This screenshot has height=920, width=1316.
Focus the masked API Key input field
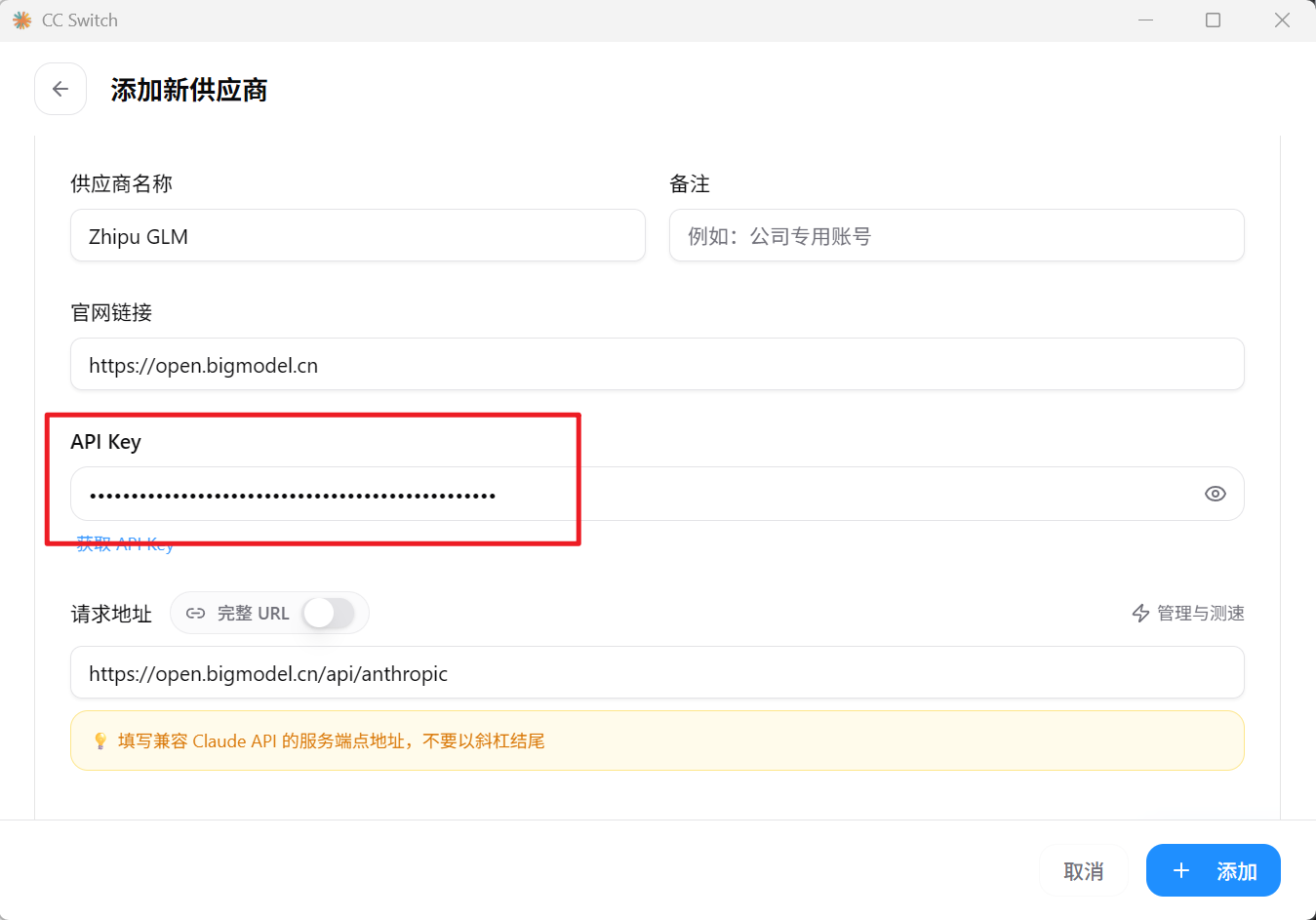[x=658, y=494]
